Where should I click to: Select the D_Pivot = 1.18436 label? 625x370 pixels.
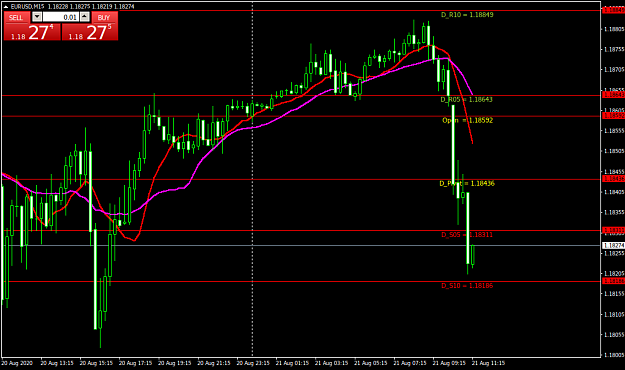click(x=467, y=183)
